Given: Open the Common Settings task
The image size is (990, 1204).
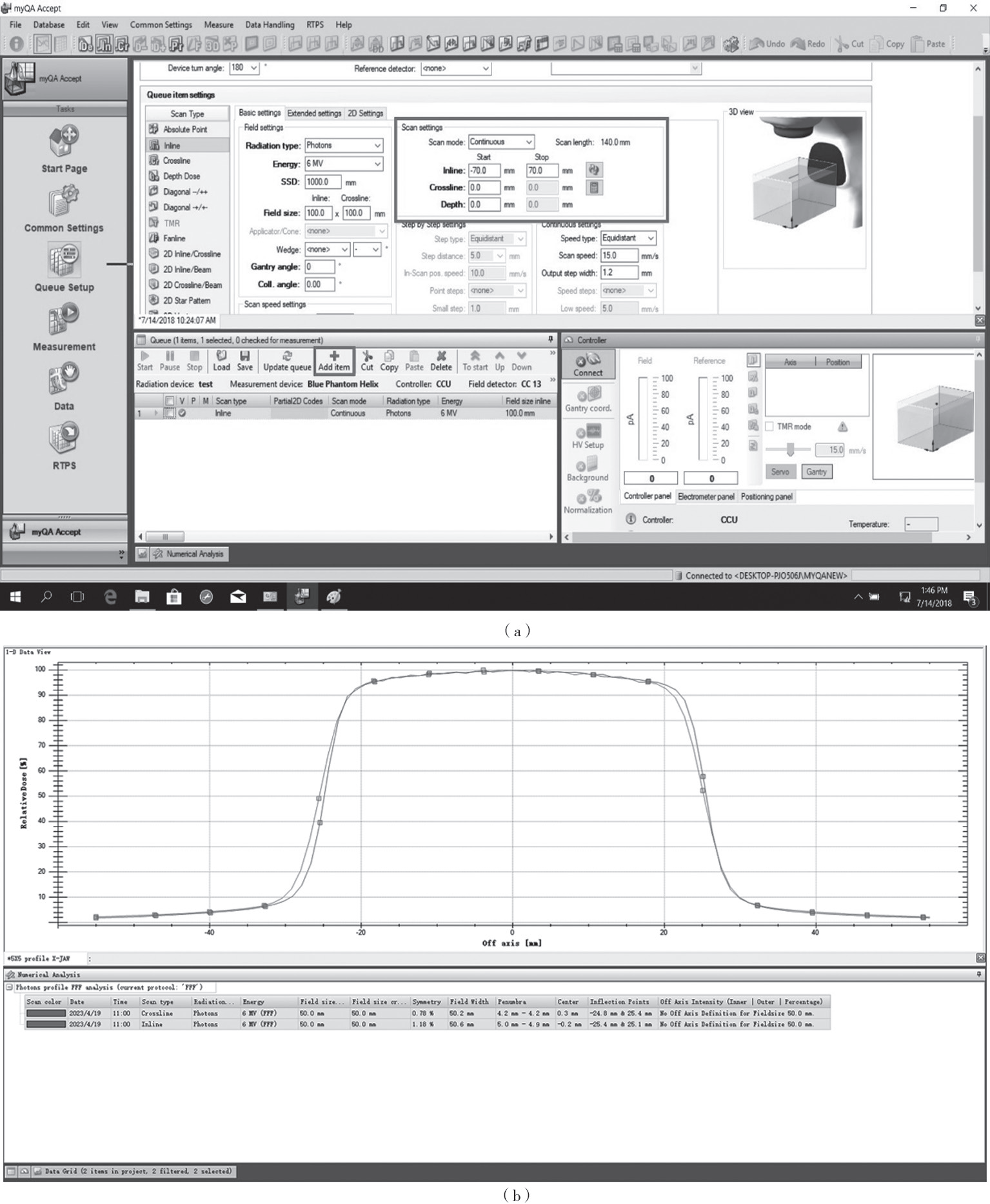Looking at the screenshot, I should [64, 208].
